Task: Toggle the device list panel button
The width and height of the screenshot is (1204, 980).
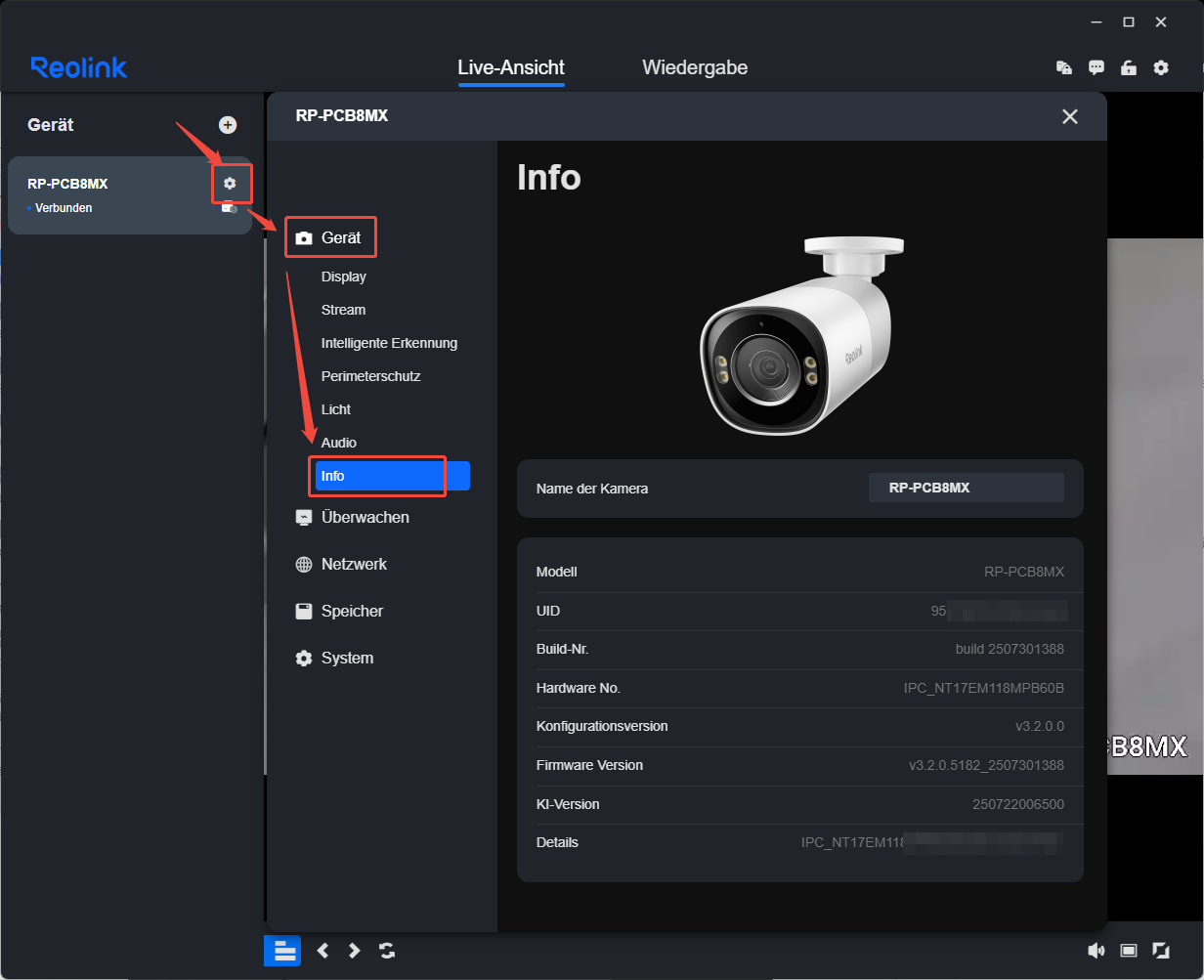Action: pyautogui.click(x=283, y=950)
